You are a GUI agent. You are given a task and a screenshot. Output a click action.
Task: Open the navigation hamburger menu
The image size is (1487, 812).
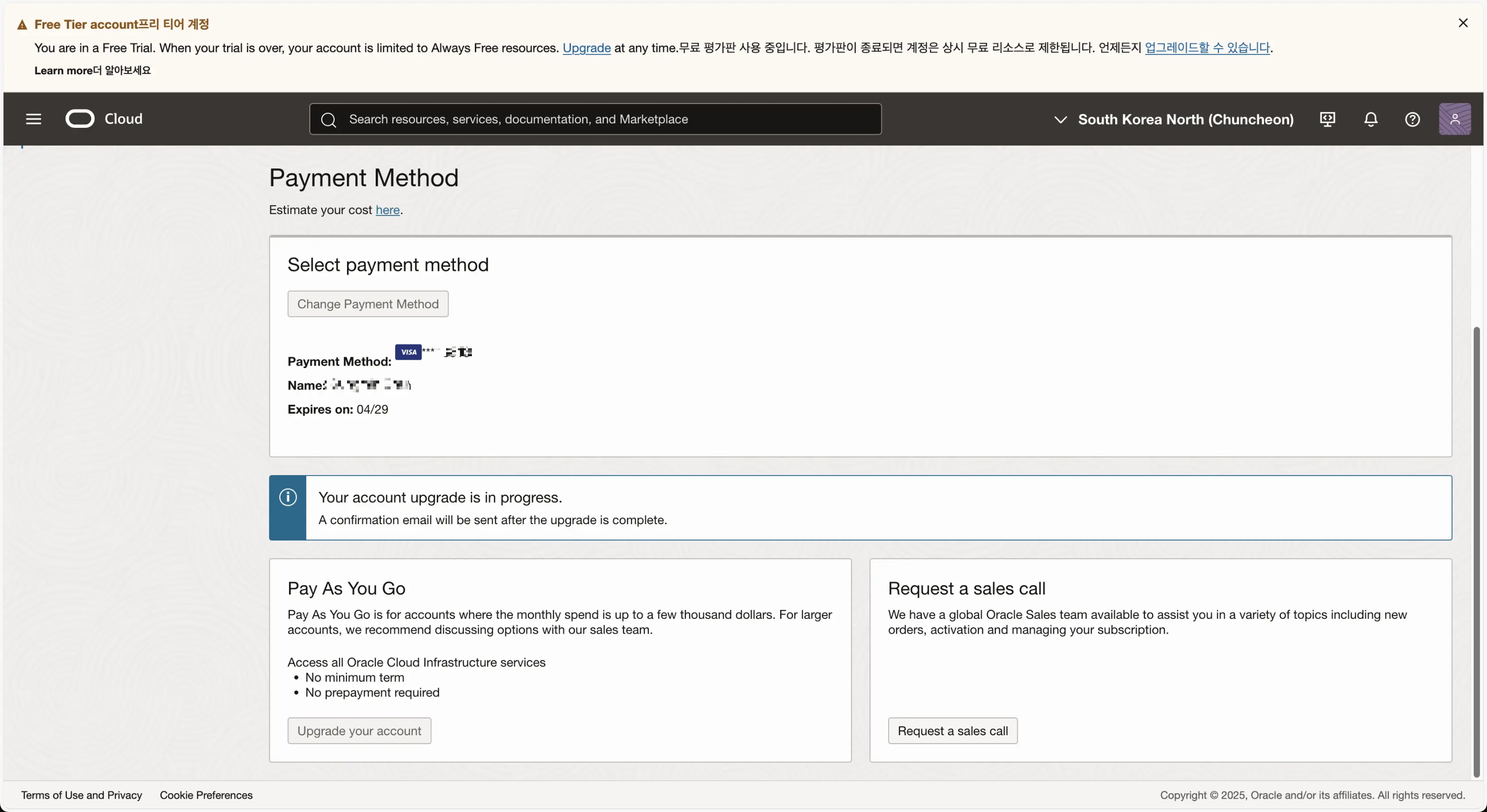[34, 119]
